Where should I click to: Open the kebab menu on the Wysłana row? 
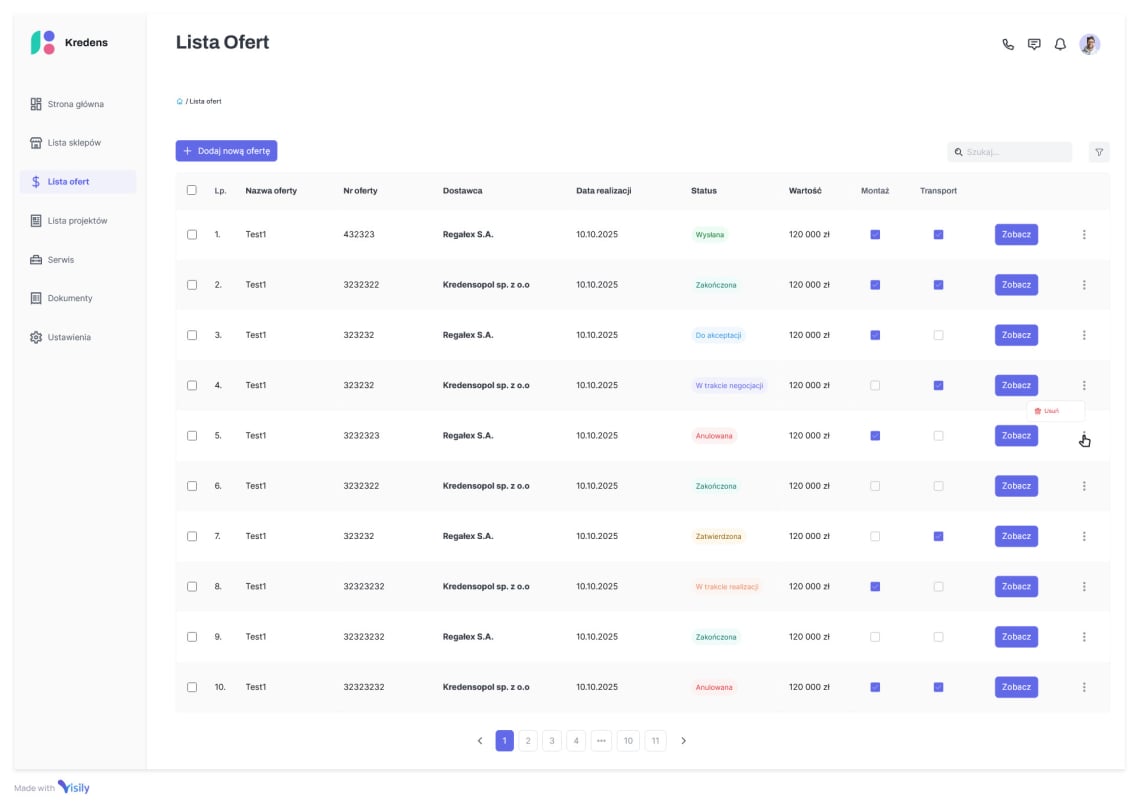pyautogui.click(x=1084, y=234)
